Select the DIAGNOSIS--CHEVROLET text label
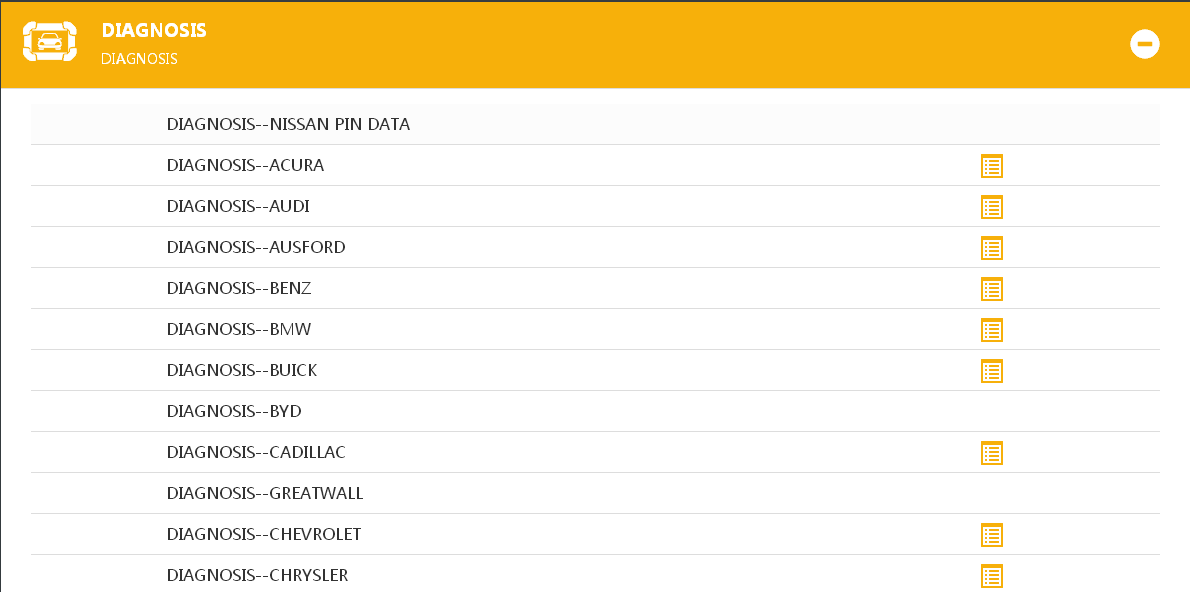This screenshot has height=592, width=1190. (x=264, y=534)
